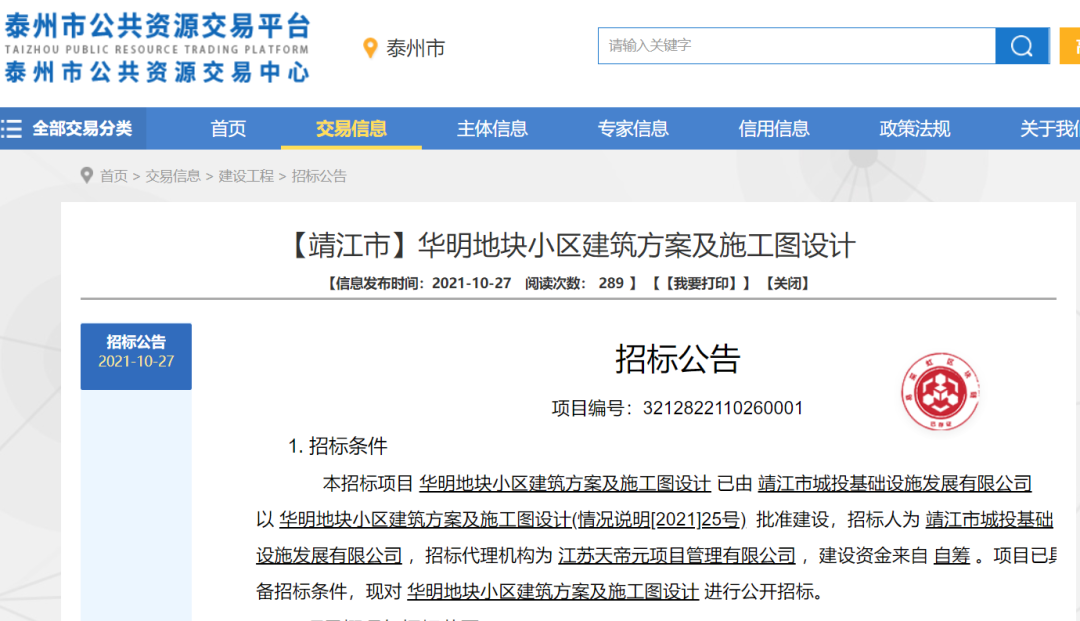Click the 关闭 link under the title
This screenshot has width=1080, height=621.
787,283
